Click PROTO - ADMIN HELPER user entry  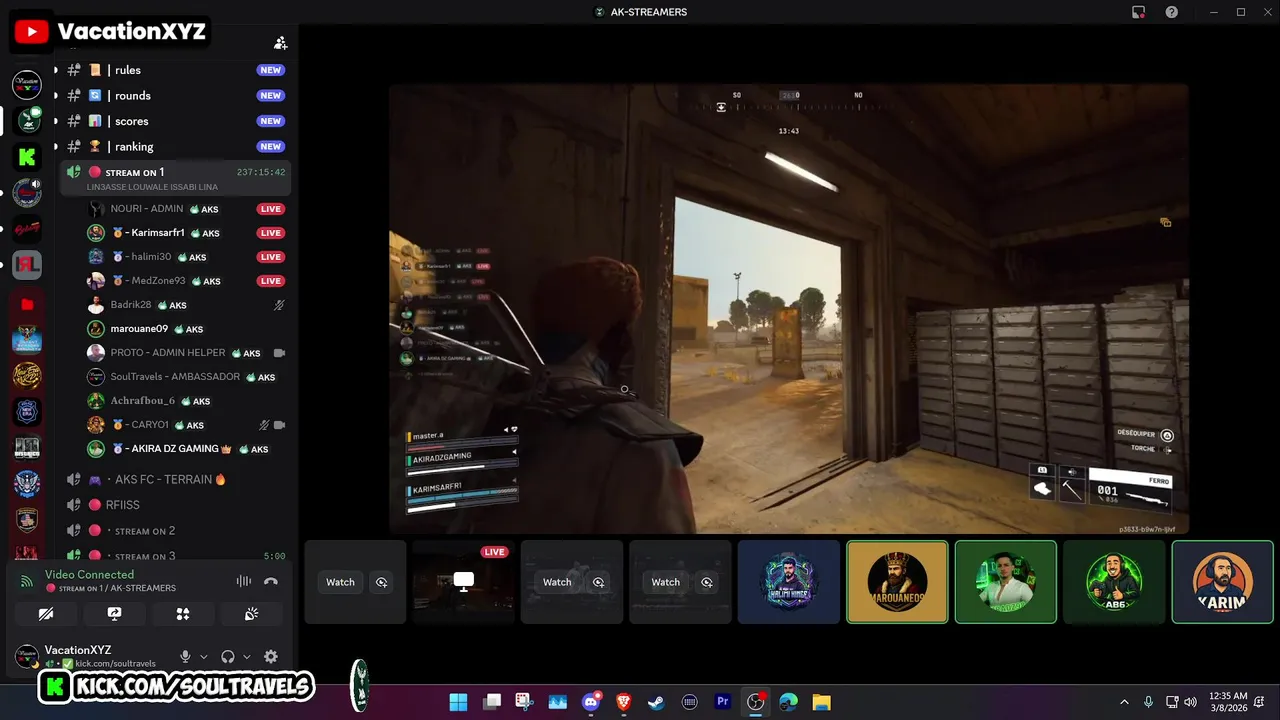pos(168,353)
